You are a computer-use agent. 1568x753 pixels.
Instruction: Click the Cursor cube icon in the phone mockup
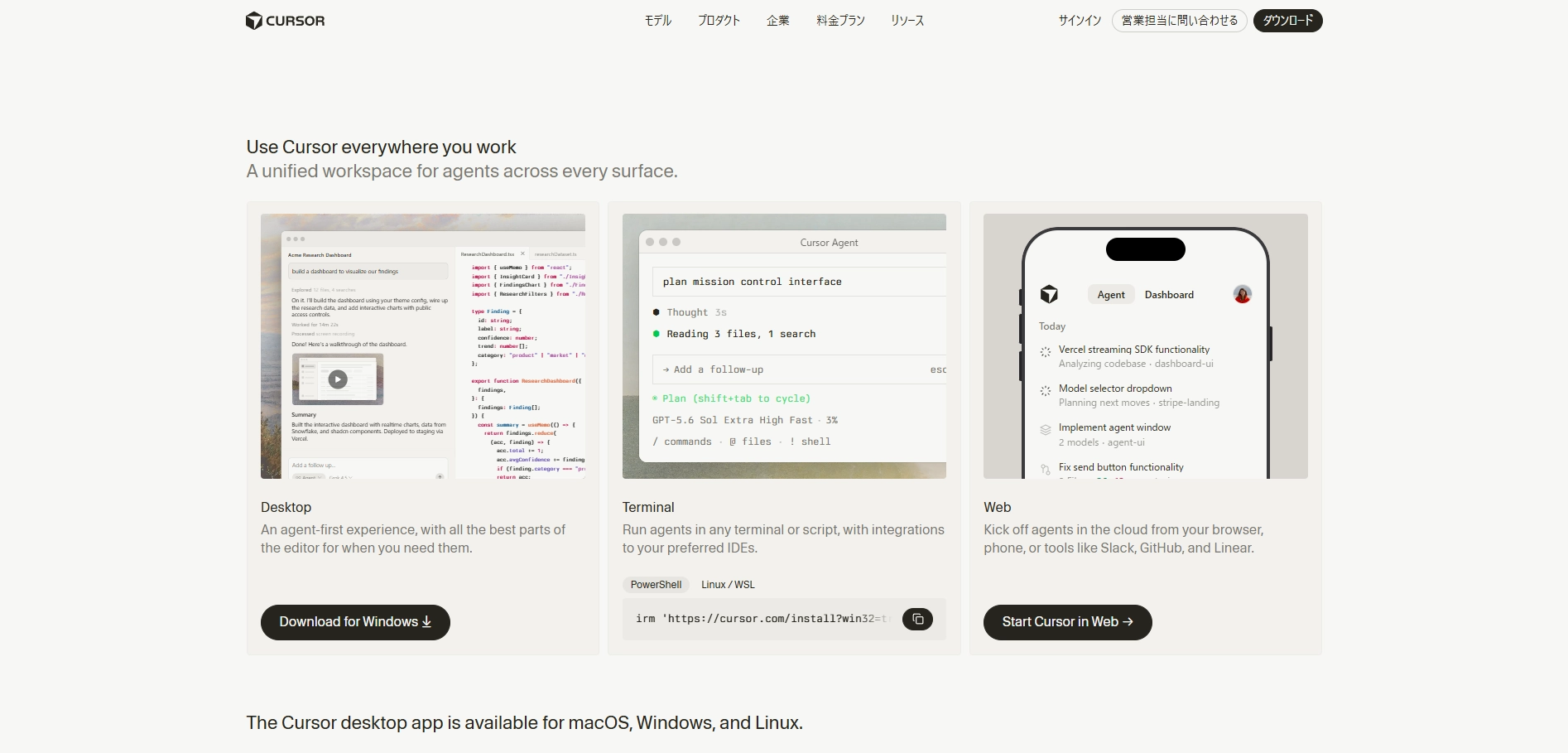(1049, 294)
